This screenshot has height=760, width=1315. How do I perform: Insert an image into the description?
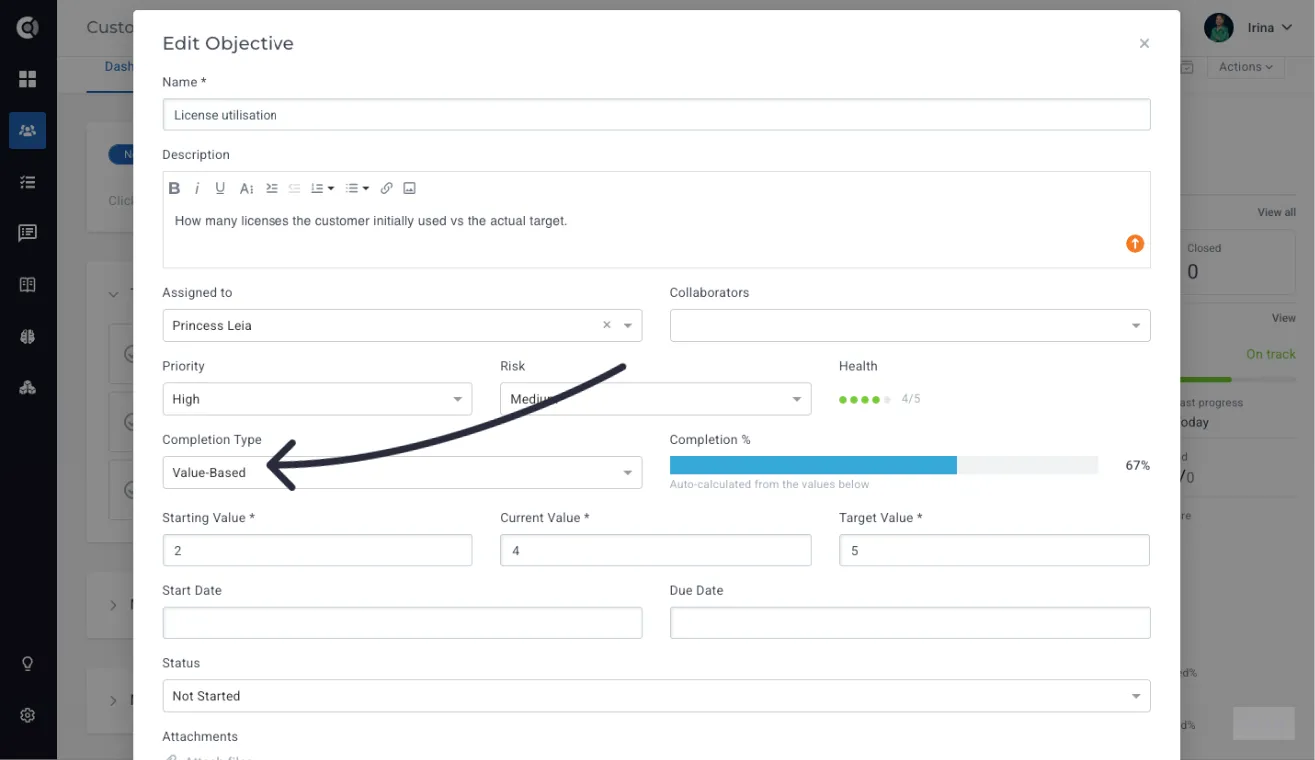pyautogui.click(x=409, y=188)
